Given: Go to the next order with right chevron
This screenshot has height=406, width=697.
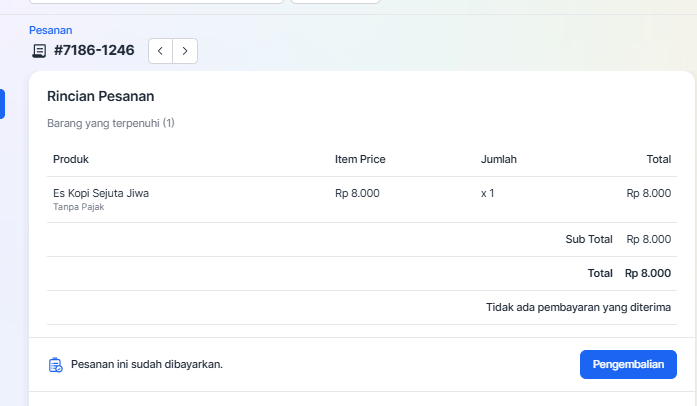Looking at the screenshot, I should point(185,51).
